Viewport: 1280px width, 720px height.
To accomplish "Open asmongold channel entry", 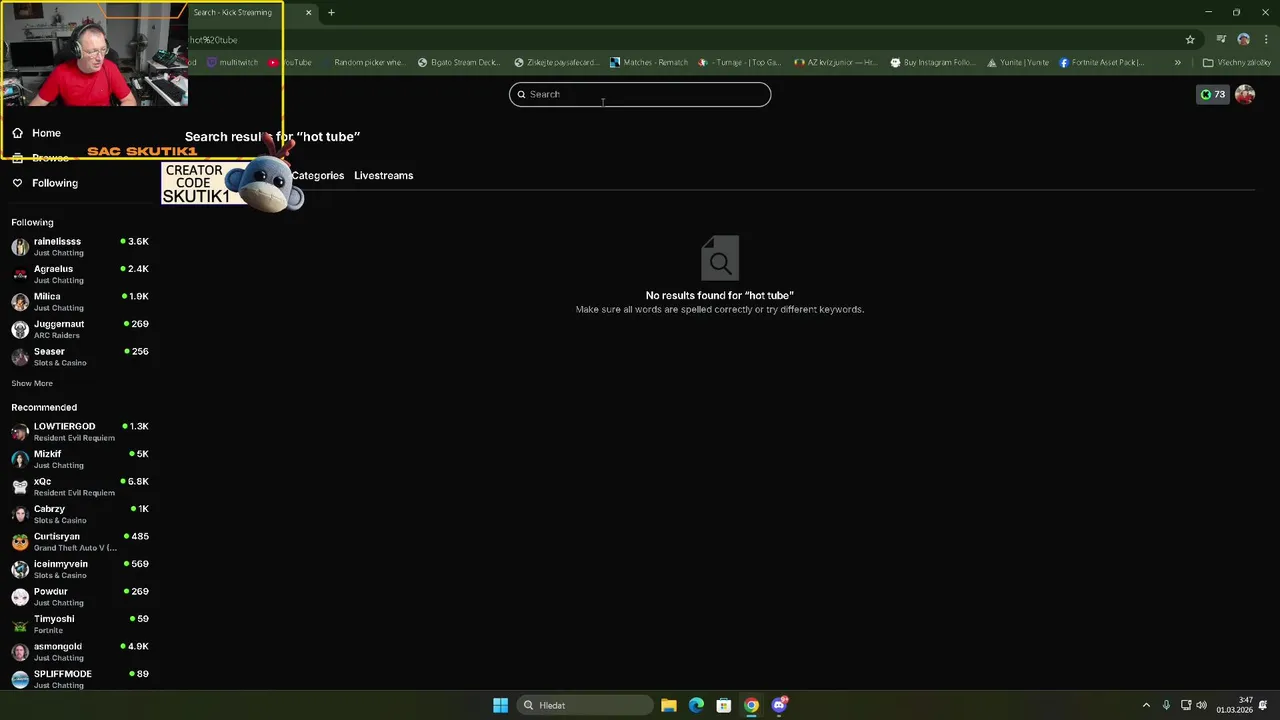I will [80, 652].
